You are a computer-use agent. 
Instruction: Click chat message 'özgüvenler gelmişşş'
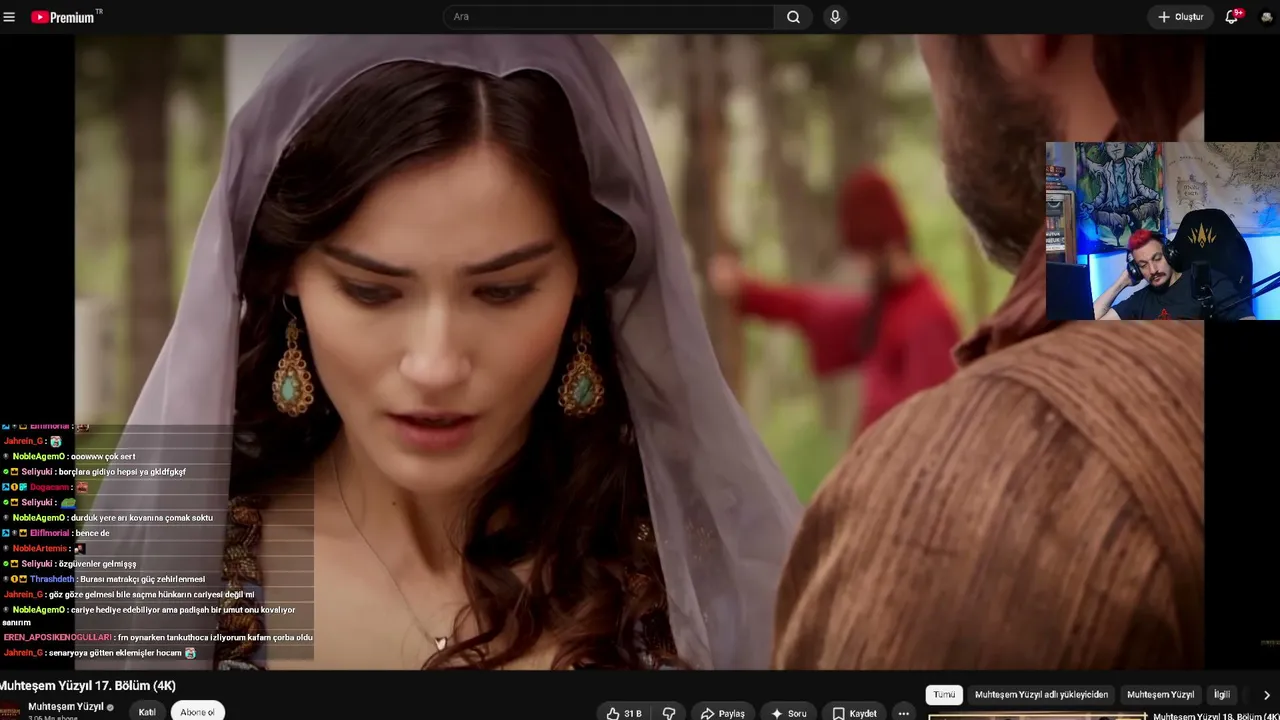(98, 564)
